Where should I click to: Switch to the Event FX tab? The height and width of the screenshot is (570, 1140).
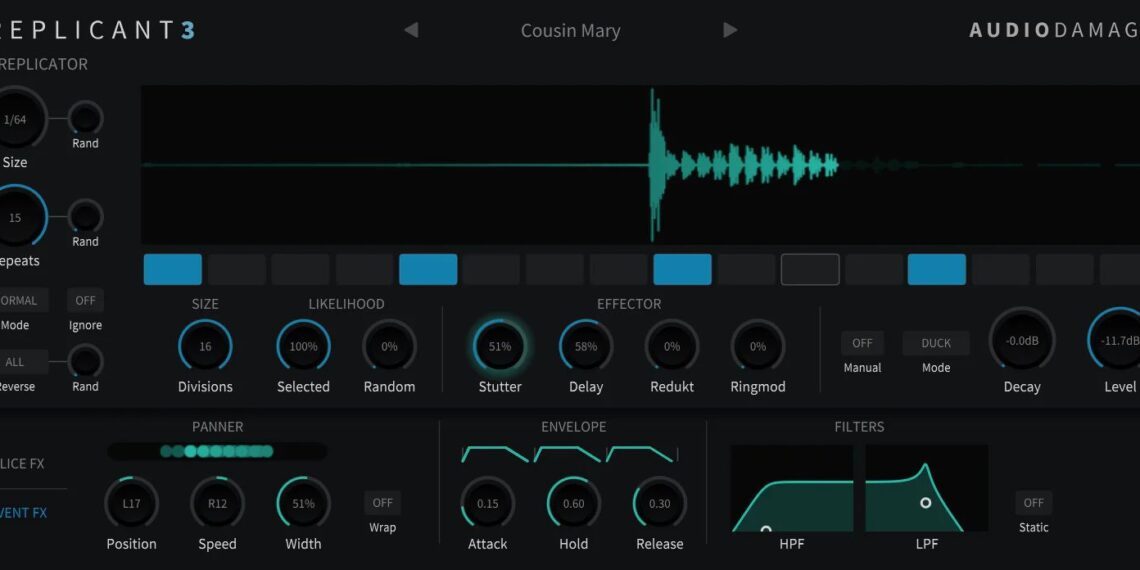(24, 513)
